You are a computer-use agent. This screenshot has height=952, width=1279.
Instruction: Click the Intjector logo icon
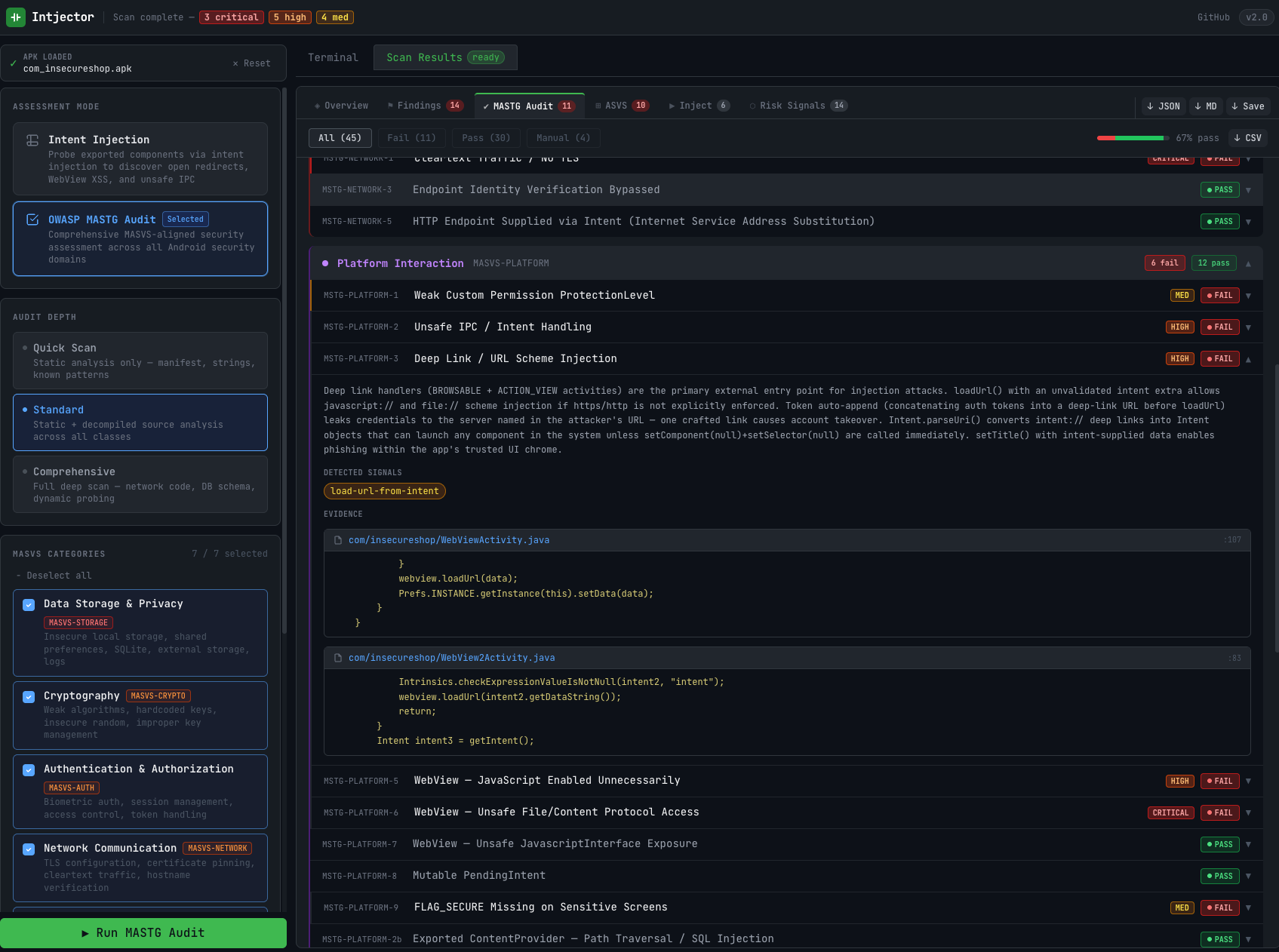(16, 17)
